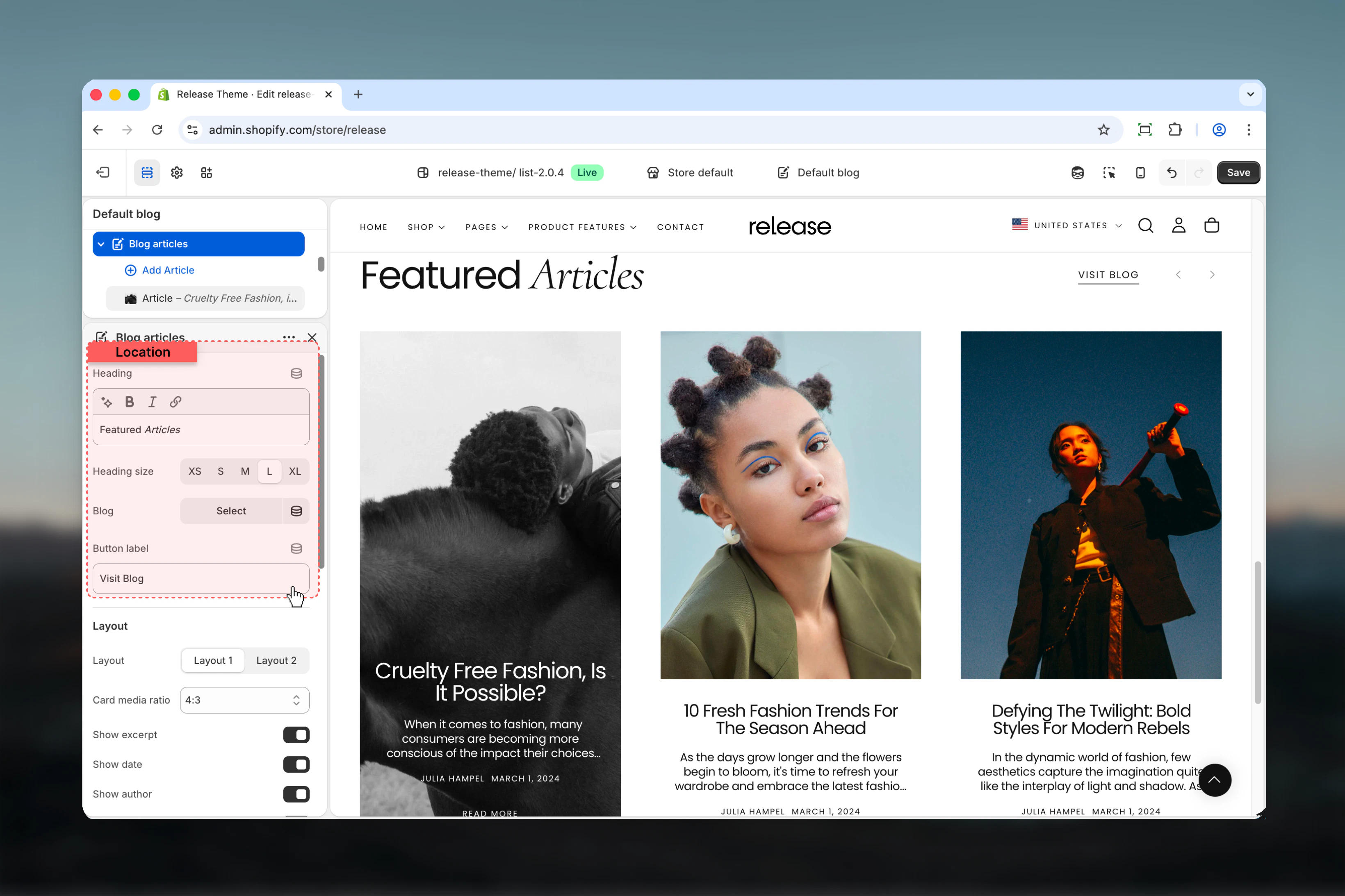The width and height of the screenshot is (1345, 896).
Task: Open storefront search icon
Action: pyautogui.click(x=1146, y=226)
